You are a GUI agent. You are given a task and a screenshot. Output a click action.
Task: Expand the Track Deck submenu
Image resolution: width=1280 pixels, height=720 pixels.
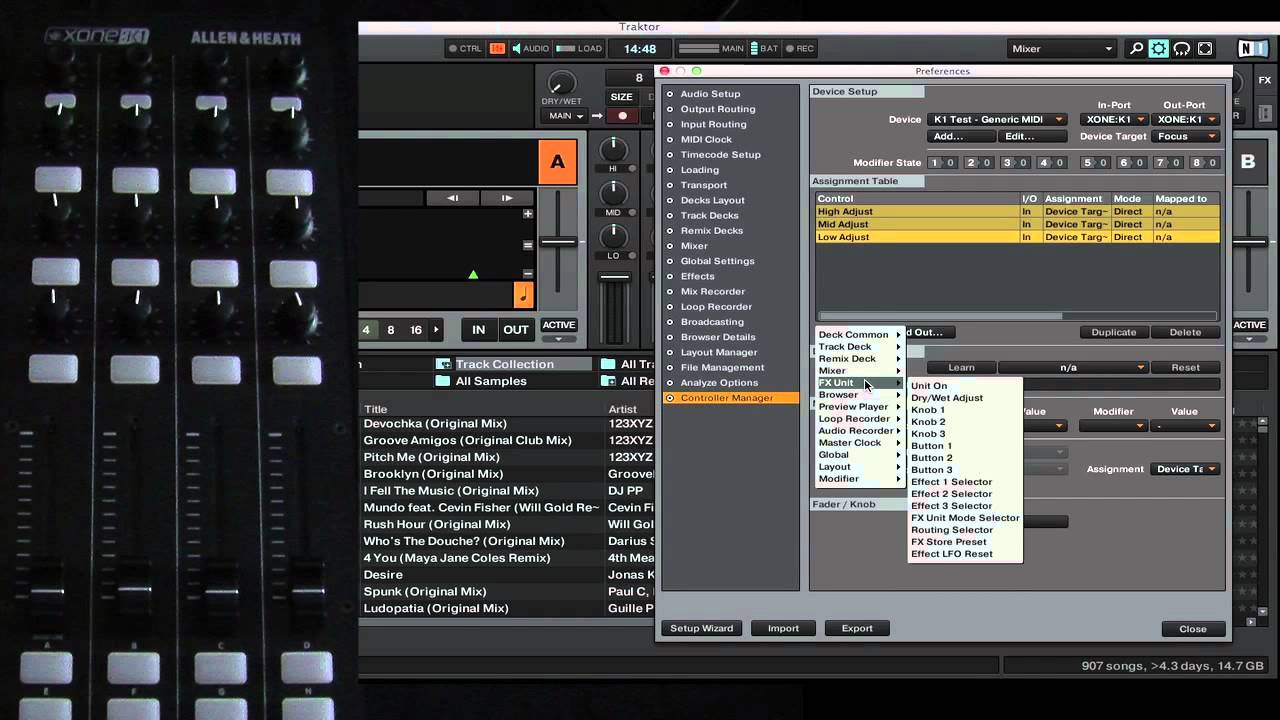tap(858, 347)
